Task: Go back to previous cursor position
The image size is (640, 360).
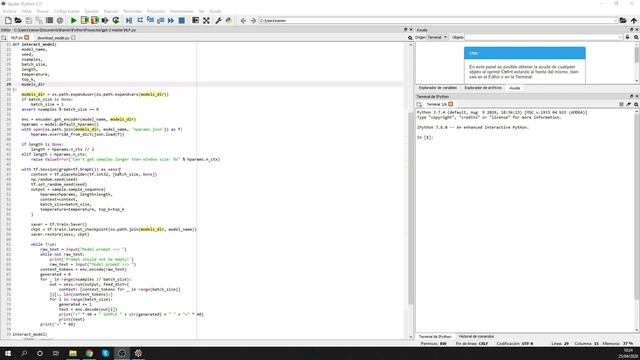Action: tap(243, 20)
